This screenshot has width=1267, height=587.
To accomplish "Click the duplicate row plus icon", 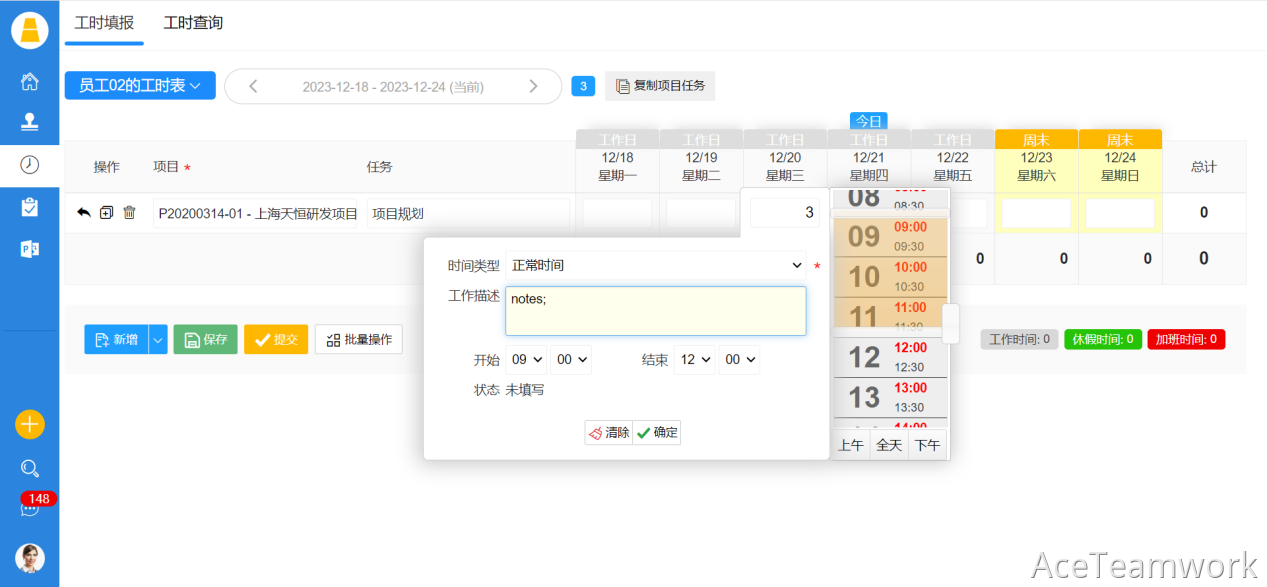I will pos(107,213).
